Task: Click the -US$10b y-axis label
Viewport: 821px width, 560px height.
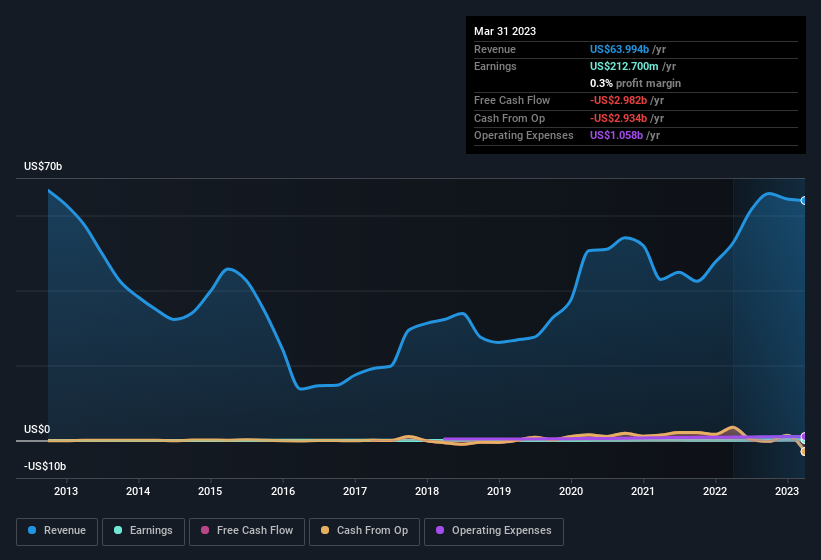Action: (x=45, y=466)
